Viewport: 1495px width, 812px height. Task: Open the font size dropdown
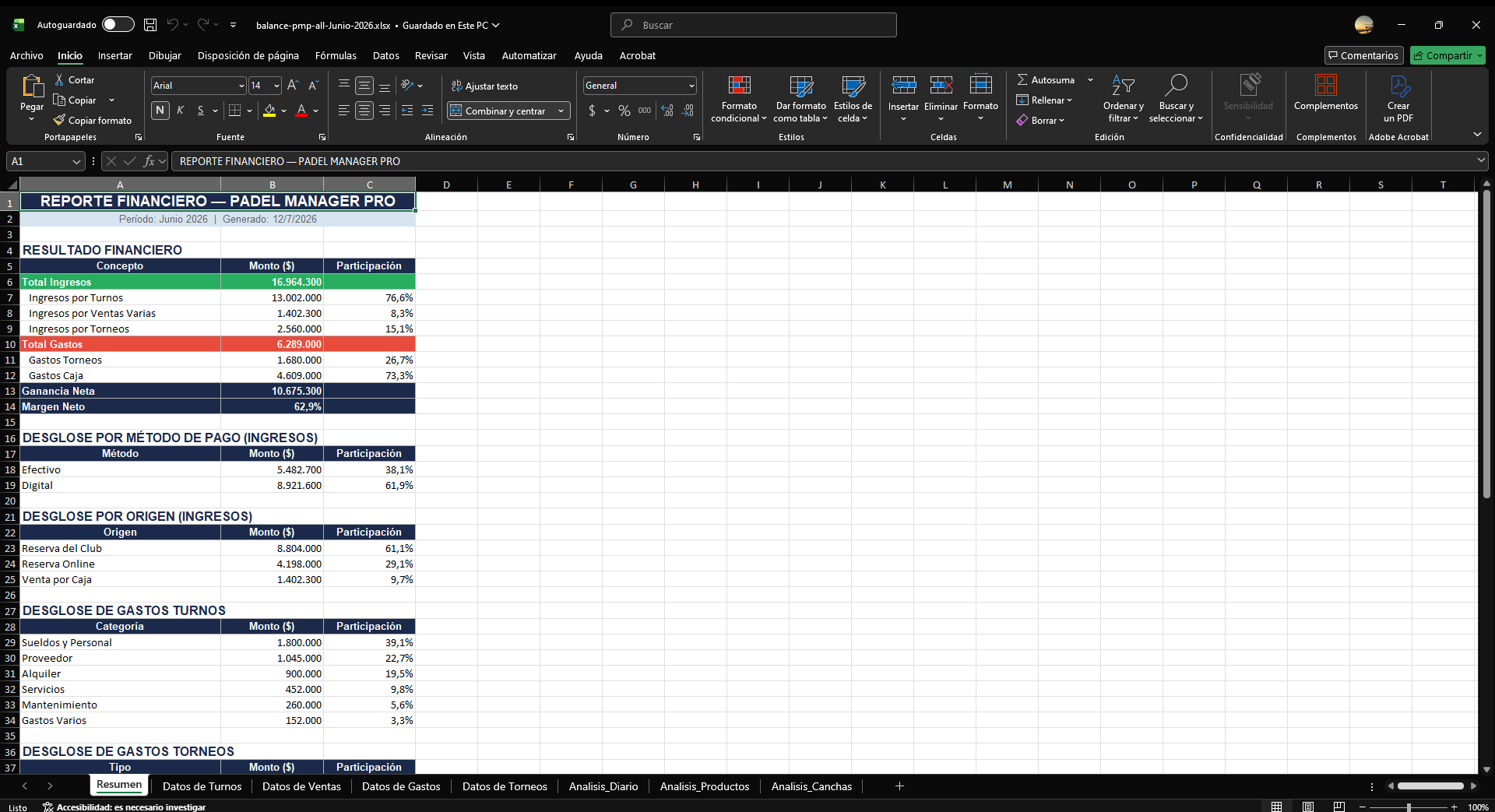coord(276,86)
